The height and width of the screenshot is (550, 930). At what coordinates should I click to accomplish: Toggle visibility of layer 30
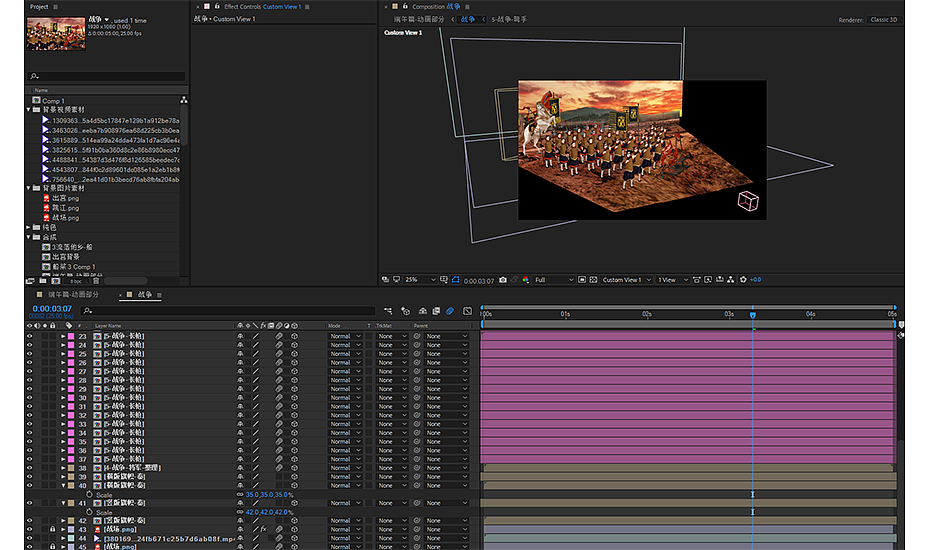[29, 397]
